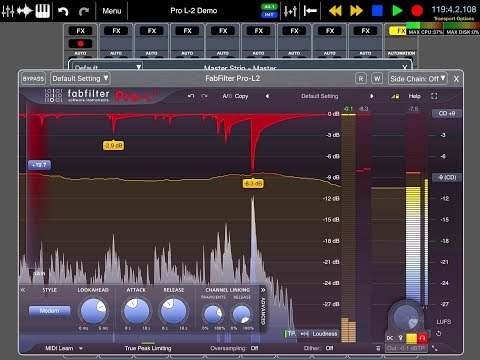
Task: Toggle BYPASS on FabFilter Pro-L2
Action: tap(33, 79)
